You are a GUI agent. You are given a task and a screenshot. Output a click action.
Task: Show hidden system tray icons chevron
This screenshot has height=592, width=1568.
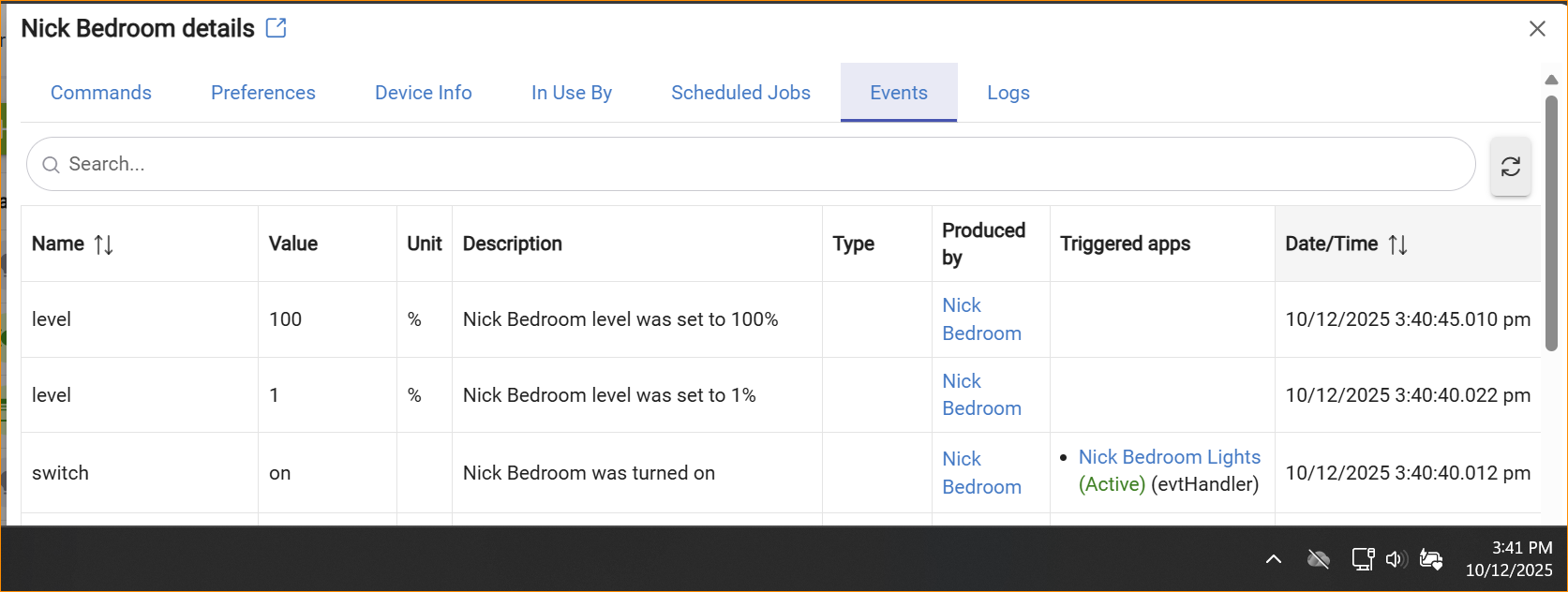tap(1273, 559)
